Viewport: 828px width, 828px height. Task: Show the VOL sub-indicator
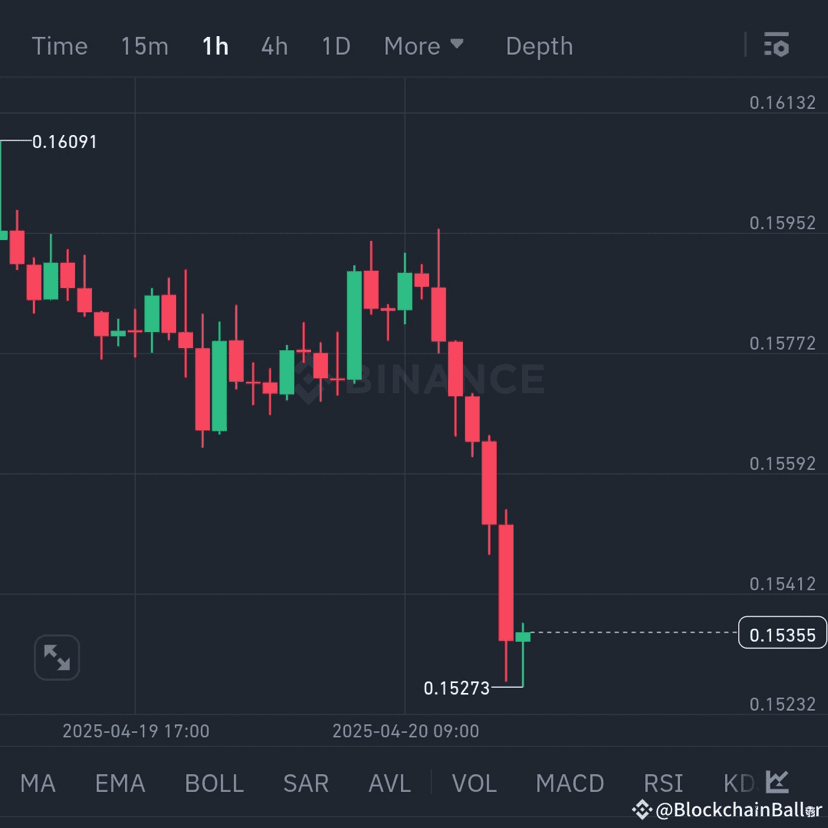474,783
